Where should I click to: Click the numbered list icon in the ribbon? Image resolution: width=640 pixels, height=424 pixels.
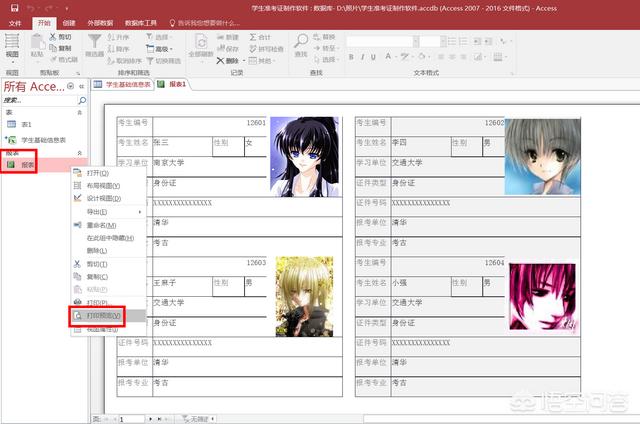click(x=463, y=41)
